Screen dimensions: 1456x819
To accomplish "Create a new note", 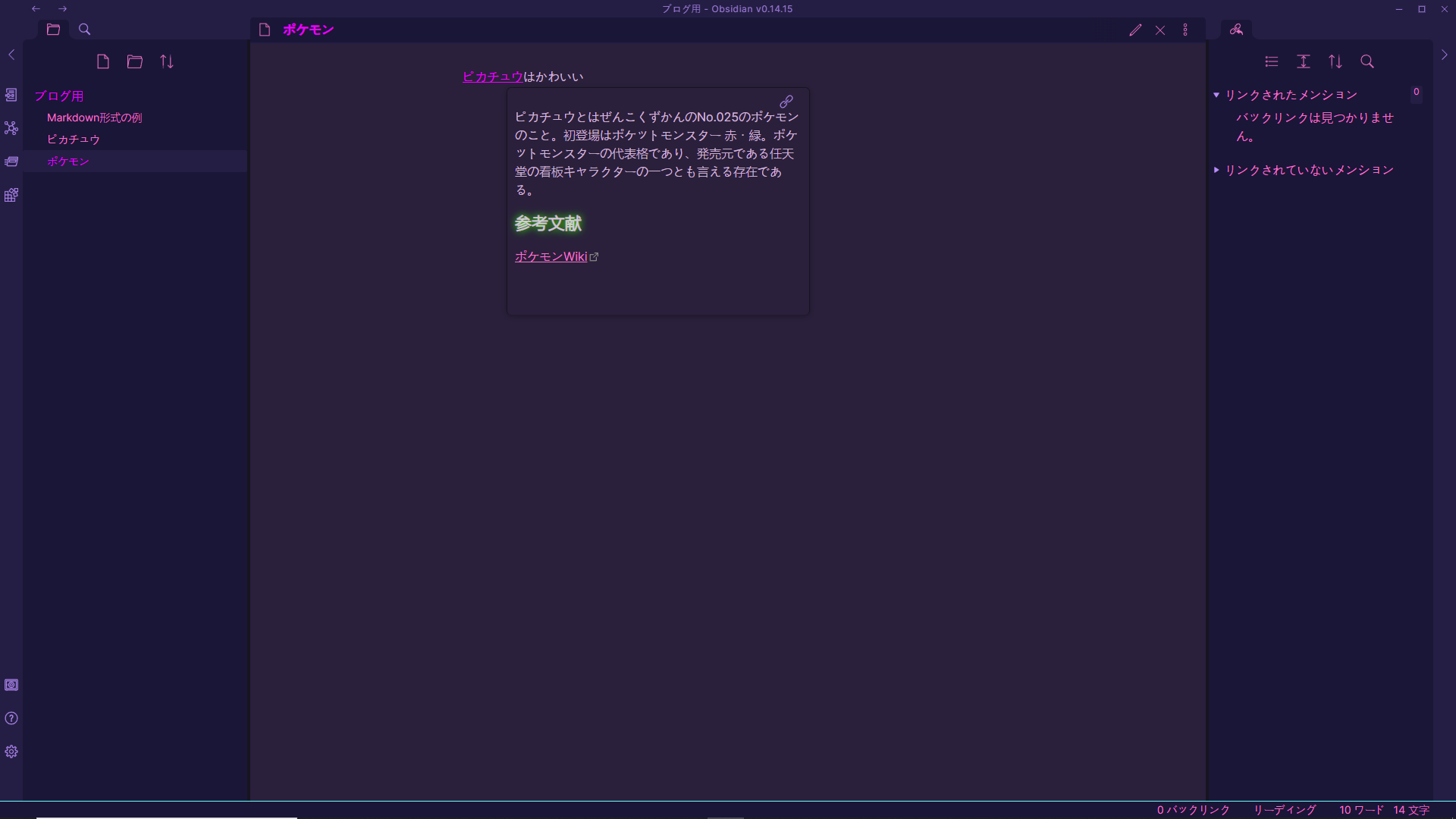I will pos(103,61).
